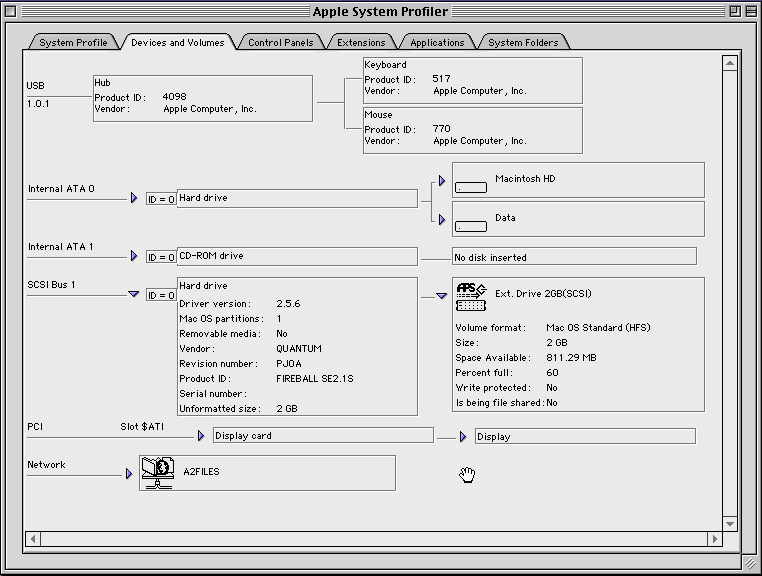The height and width of the screenshot is (576, 762).
Task: Click 'Unformatted size' value '2 GB'
Action: click(287, 409)
